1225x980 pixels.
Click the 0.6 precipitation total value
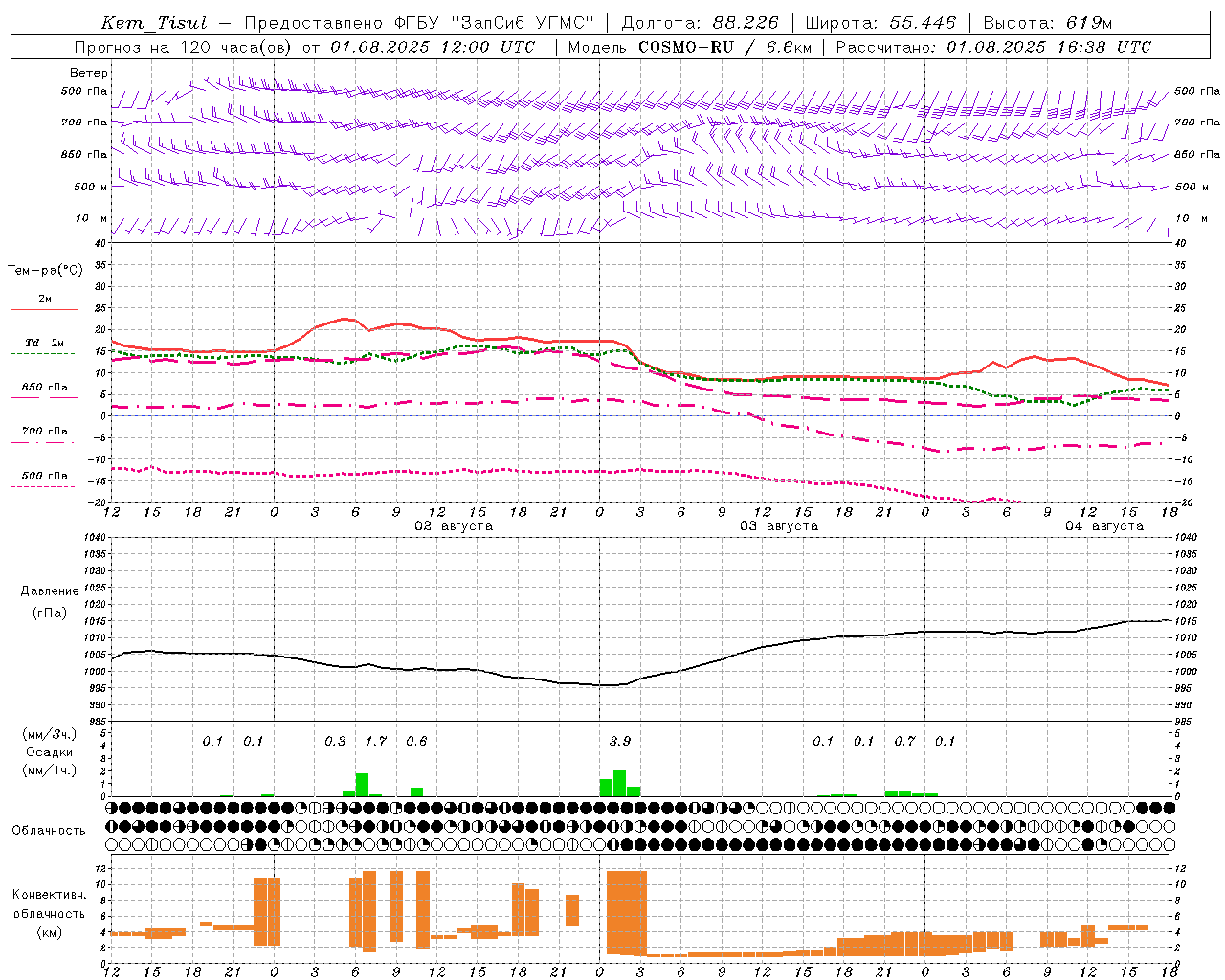tap(416, 741)
